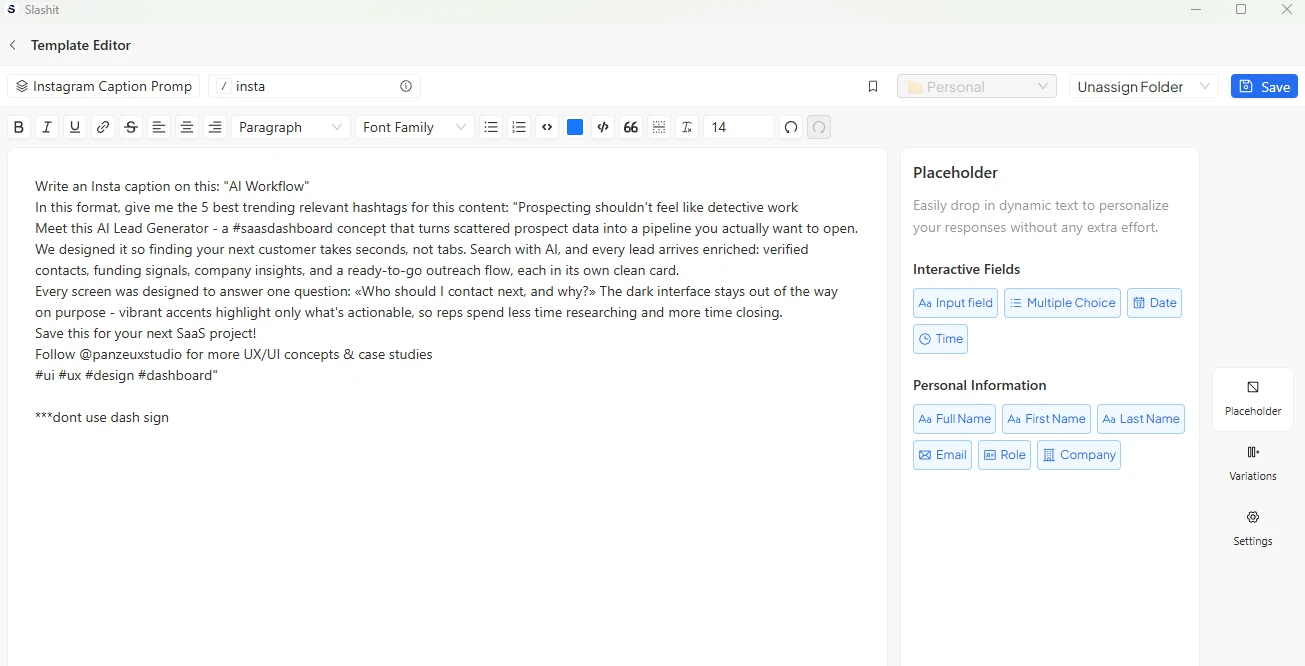The height and width of the screenshot is (666, 1305).
Task: Align text to the left
Action: (x=159, y=127)
